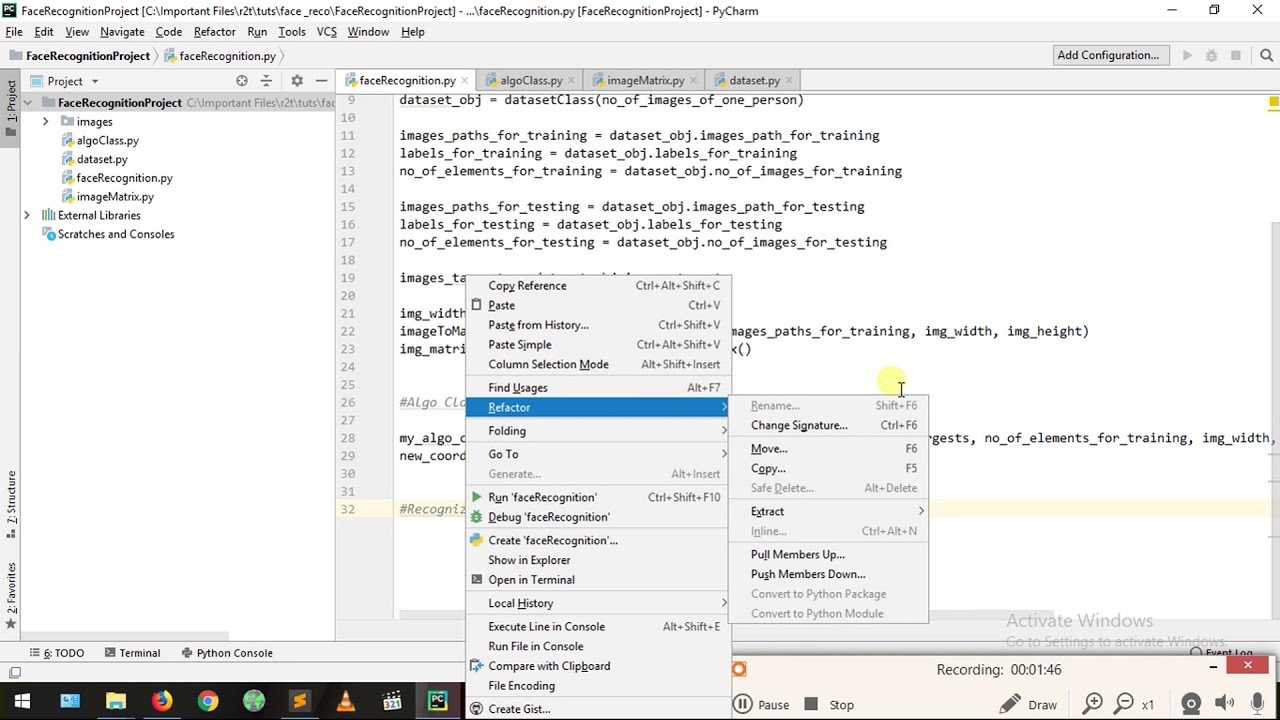Screen dimensions: 1280x720
Task: Open the Project panel settings gear
Action: pyautogui.click(x=296, y=80)
